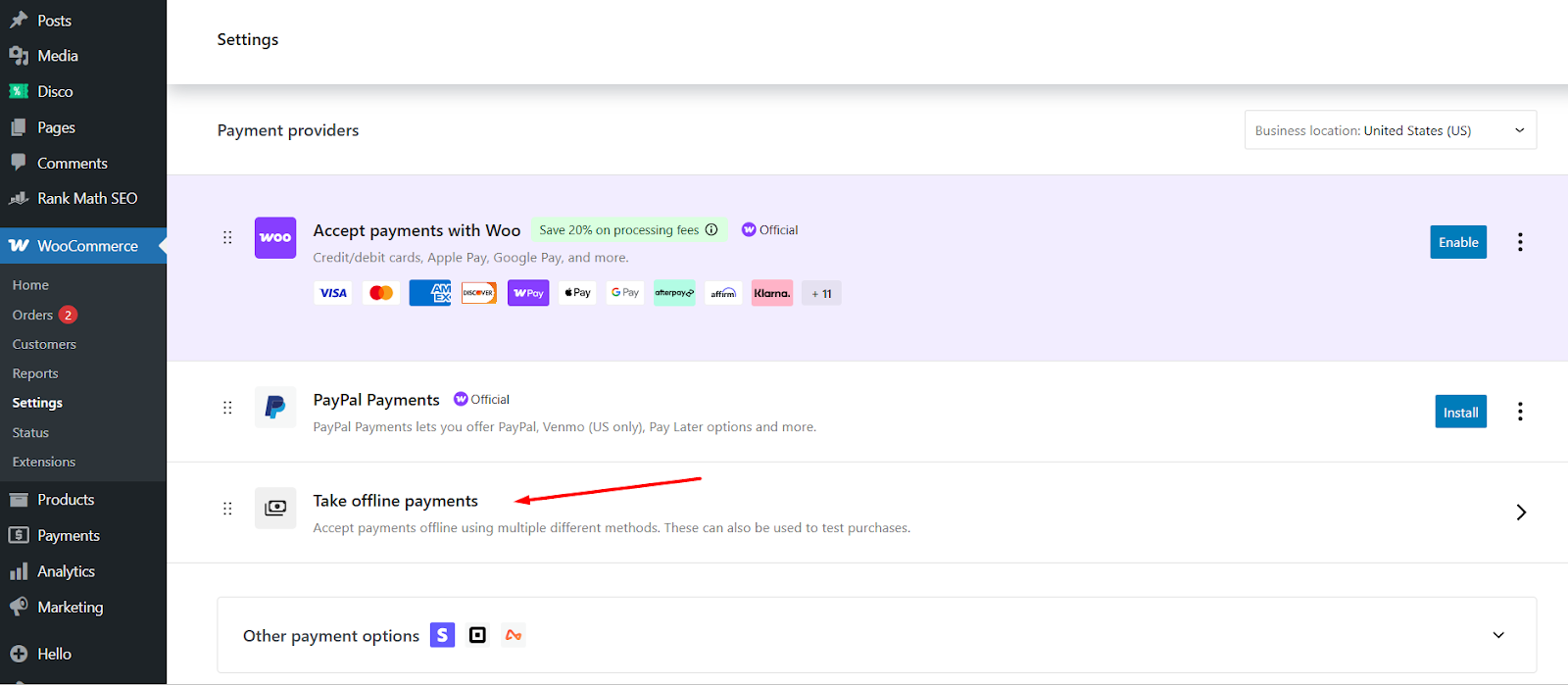Image resolution: width=1568 pixels, height=685 pixels.
Task: Click the Accept payments with Woo title
Action: [x=416, y=230]
